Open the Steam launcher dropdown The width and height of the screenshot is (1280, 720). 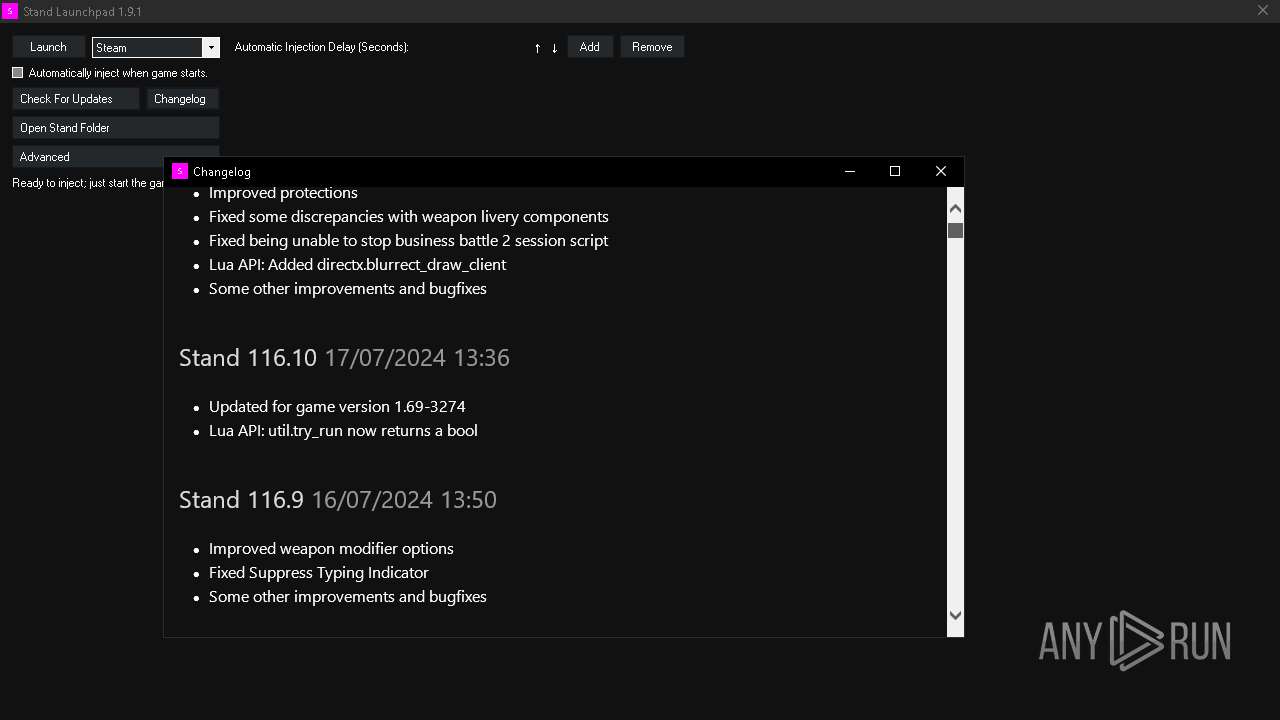[x=210, y=47]
